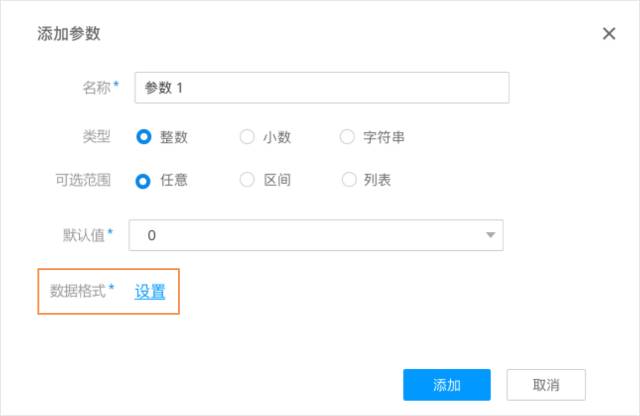The width and height of the screenshot is (640, 416).
Task: Select the 整数 type radio button
Action: click(x=143, y=137)
